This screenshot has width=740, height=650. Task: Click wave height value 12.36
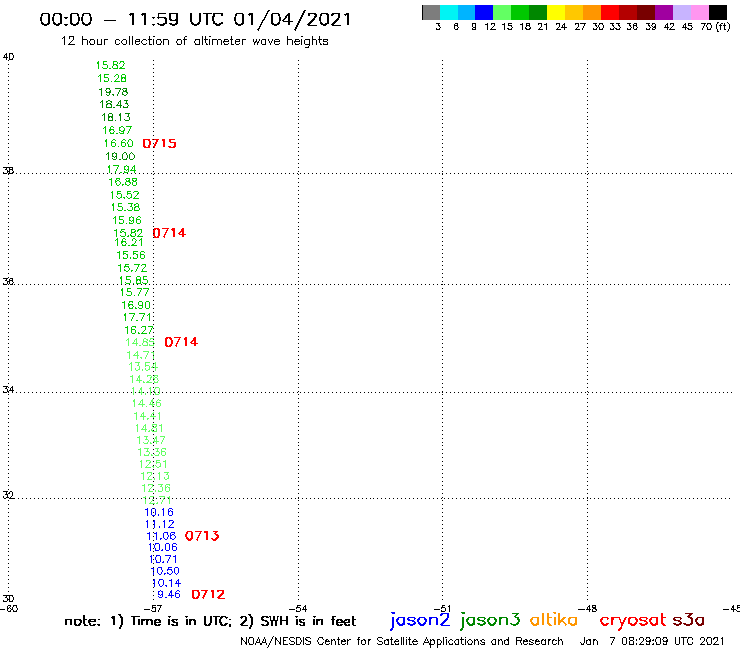tap(156, 489)
